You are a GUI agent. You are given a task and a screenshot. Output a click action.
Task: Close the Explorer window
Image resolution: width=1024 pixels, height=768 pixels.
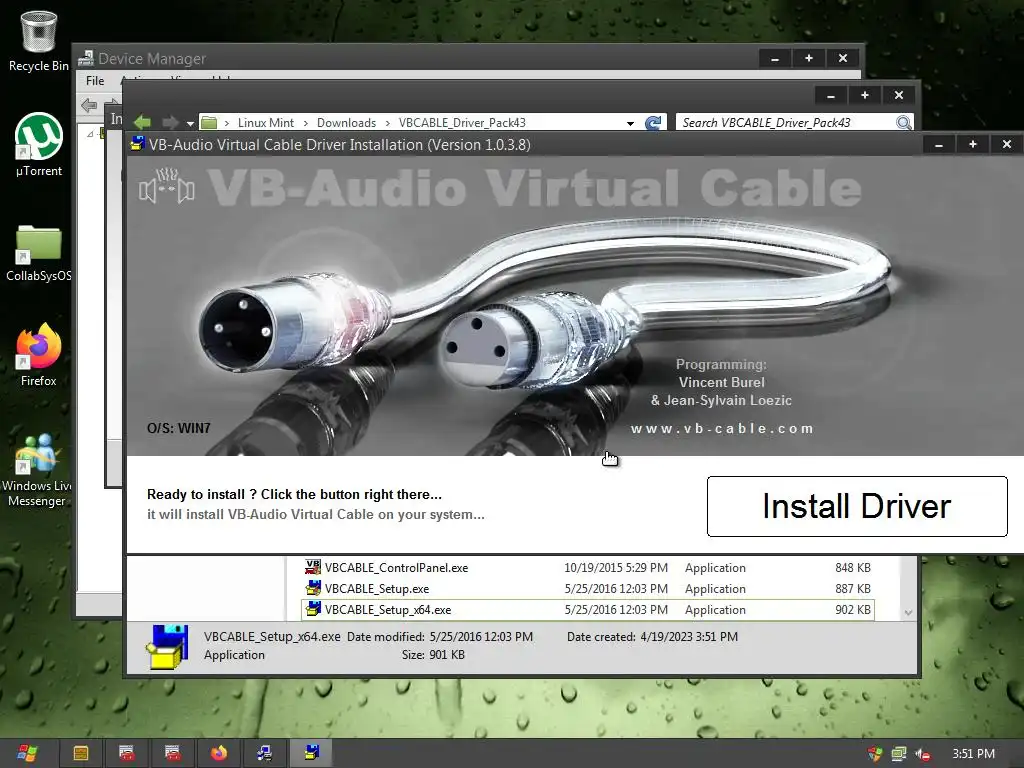click(x=899, y=95)
